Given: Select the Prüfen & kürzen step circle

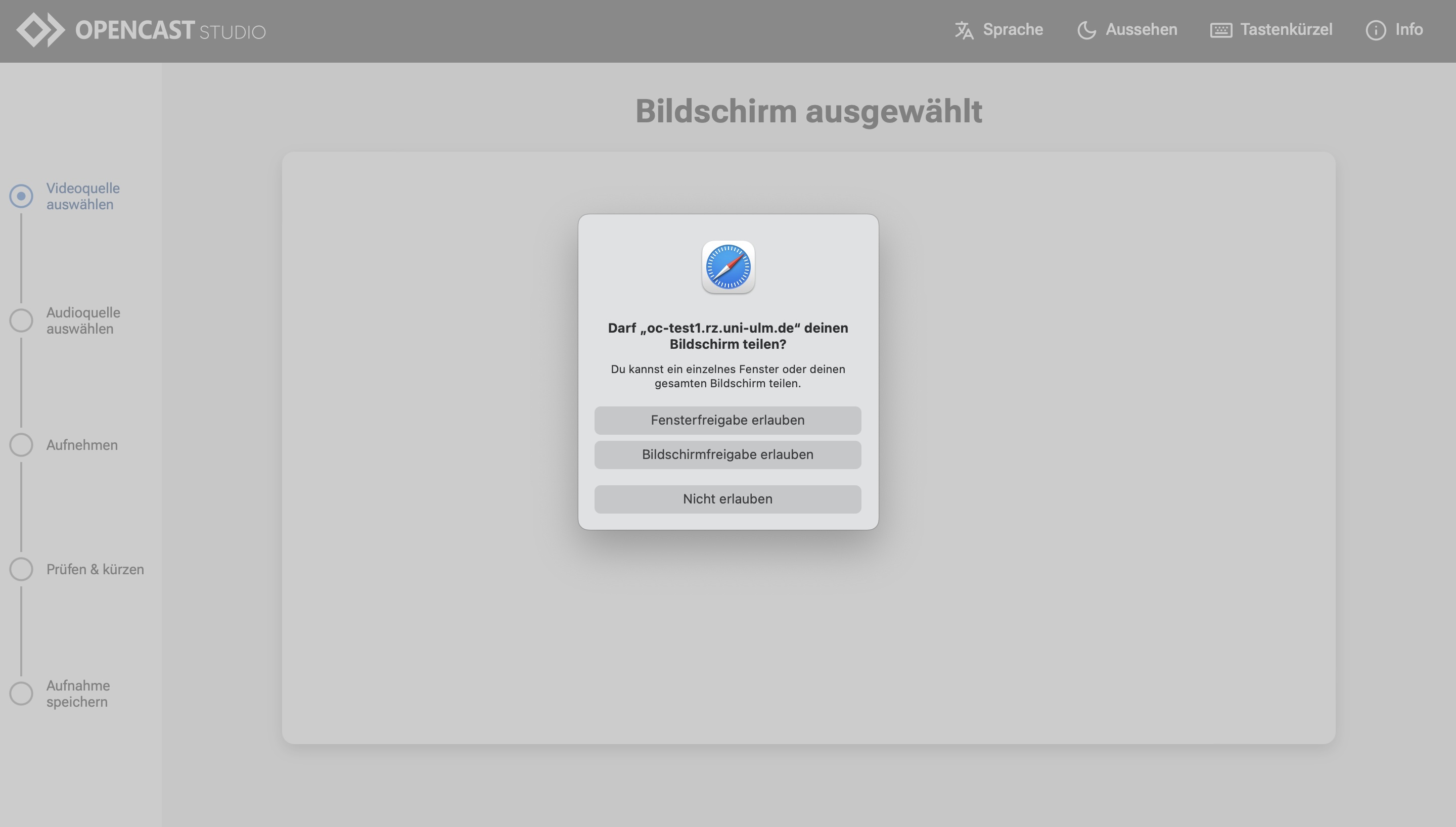Looking at the screenshot, I should coord(21,569).
